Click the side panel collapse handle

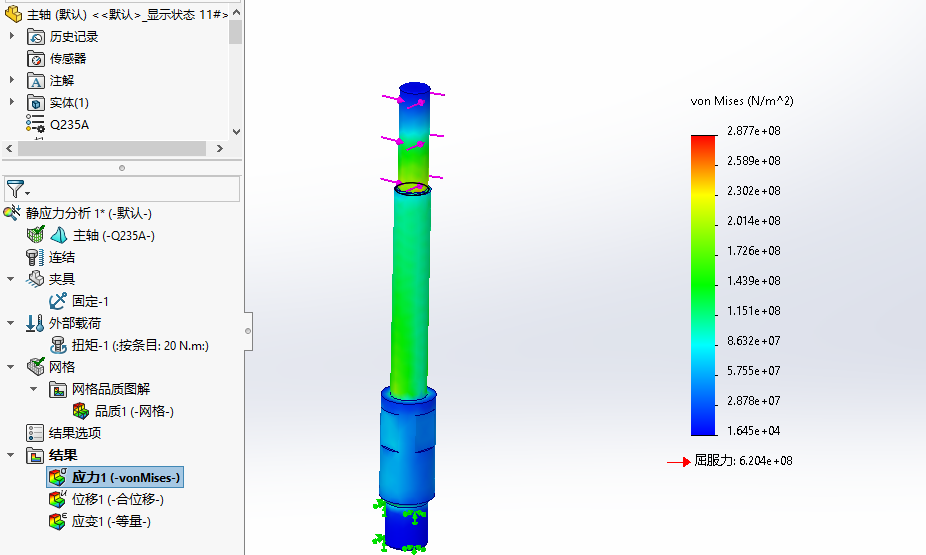coord(248,331)
